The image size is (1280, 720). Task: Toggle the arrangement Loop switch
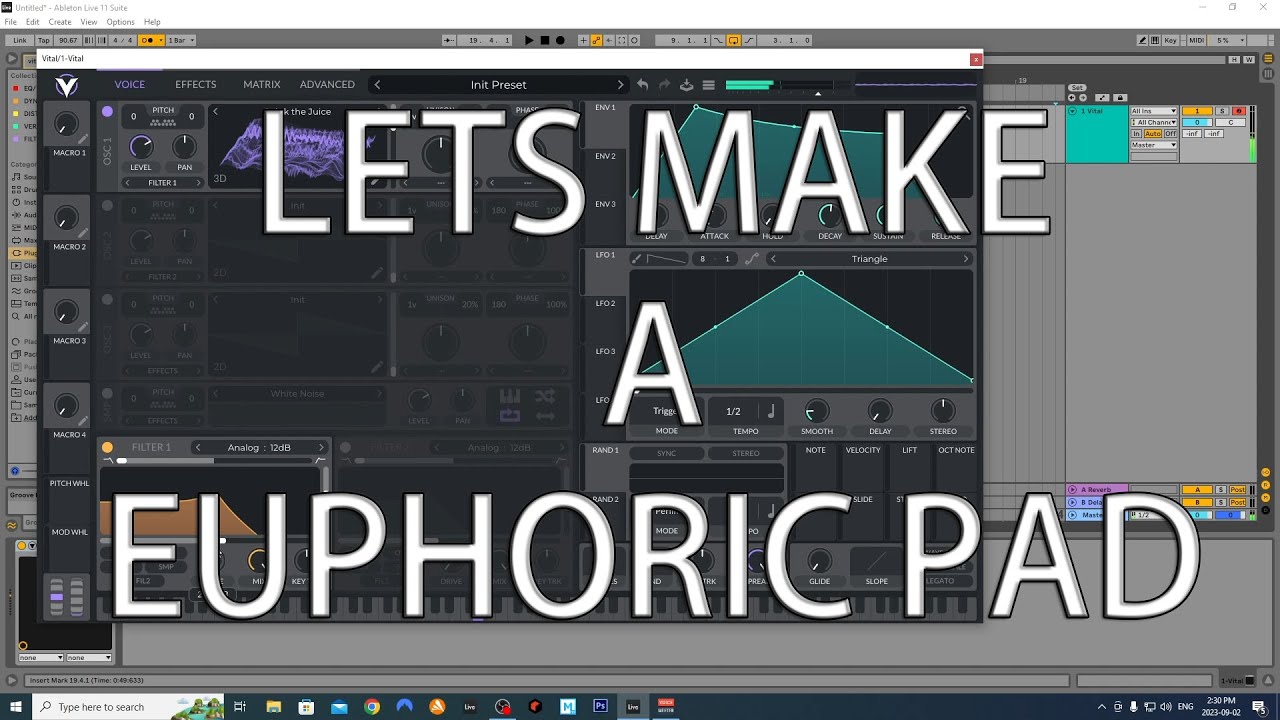[733, 40]
